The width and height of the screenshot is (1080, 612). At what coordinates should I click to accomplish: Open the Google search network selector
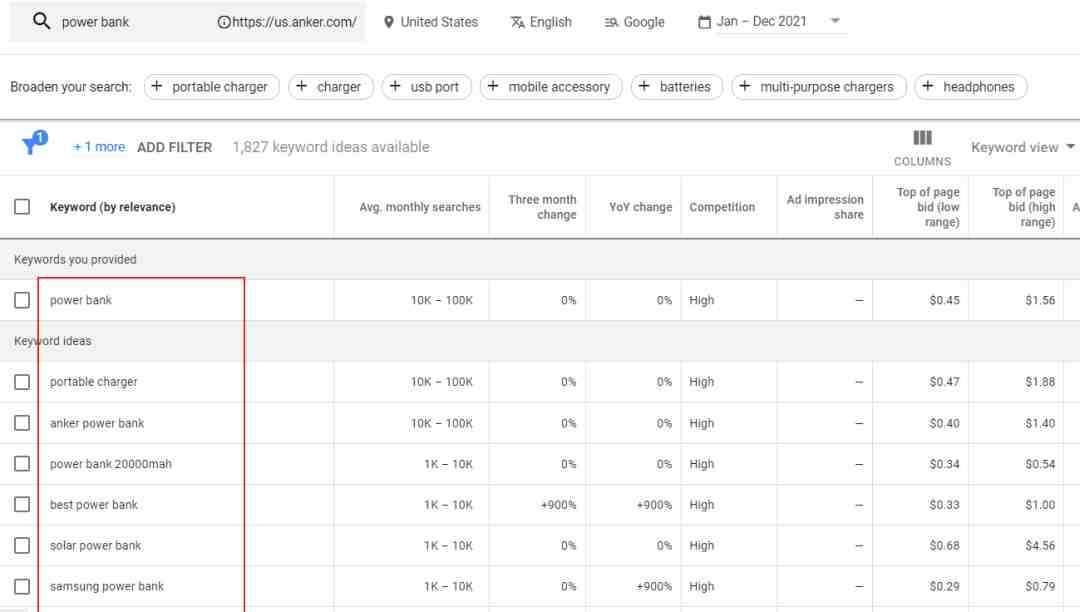coord(634,22)
